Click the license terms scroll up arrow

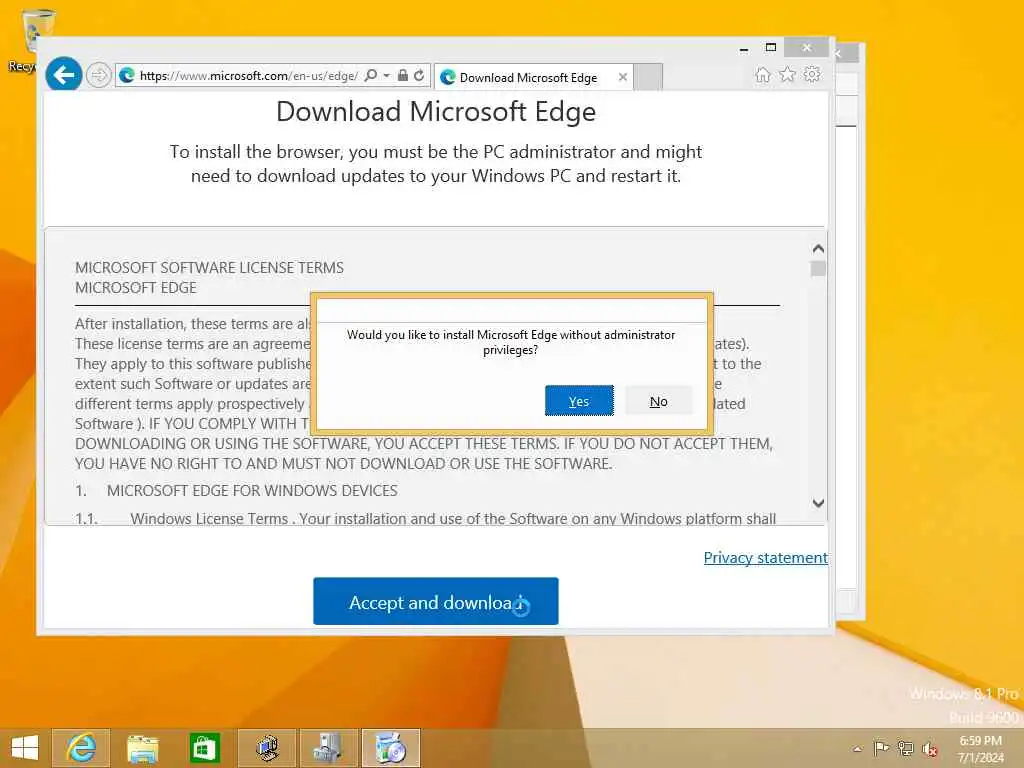point(818,249)
